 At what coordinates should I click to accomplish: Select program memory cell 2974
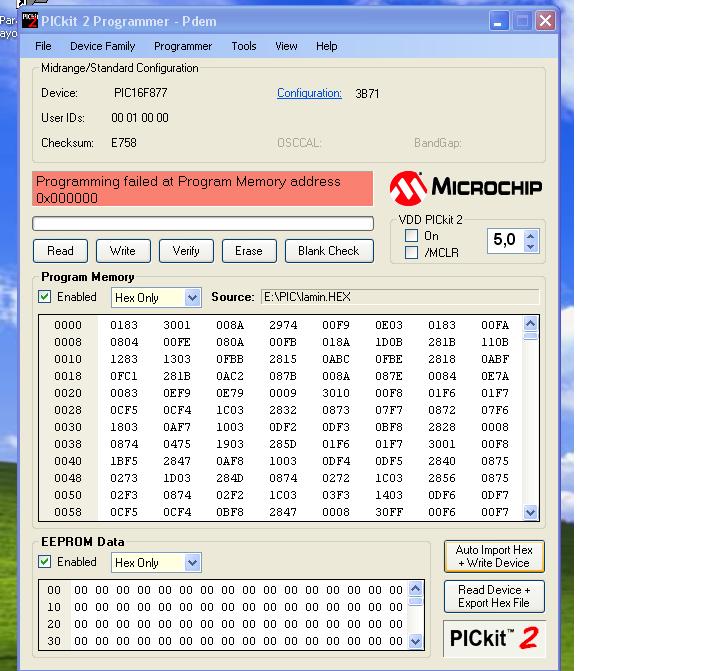tap(283, 325)
